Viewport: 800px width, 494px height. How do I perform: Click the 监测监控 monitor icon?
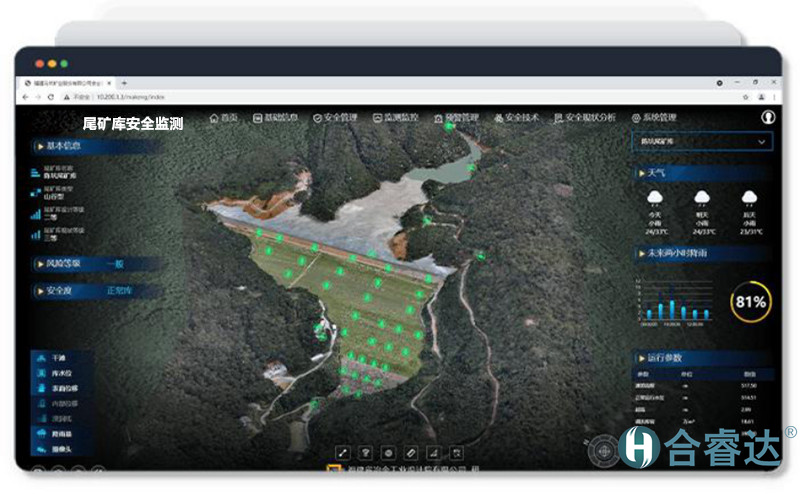[376, 118]
